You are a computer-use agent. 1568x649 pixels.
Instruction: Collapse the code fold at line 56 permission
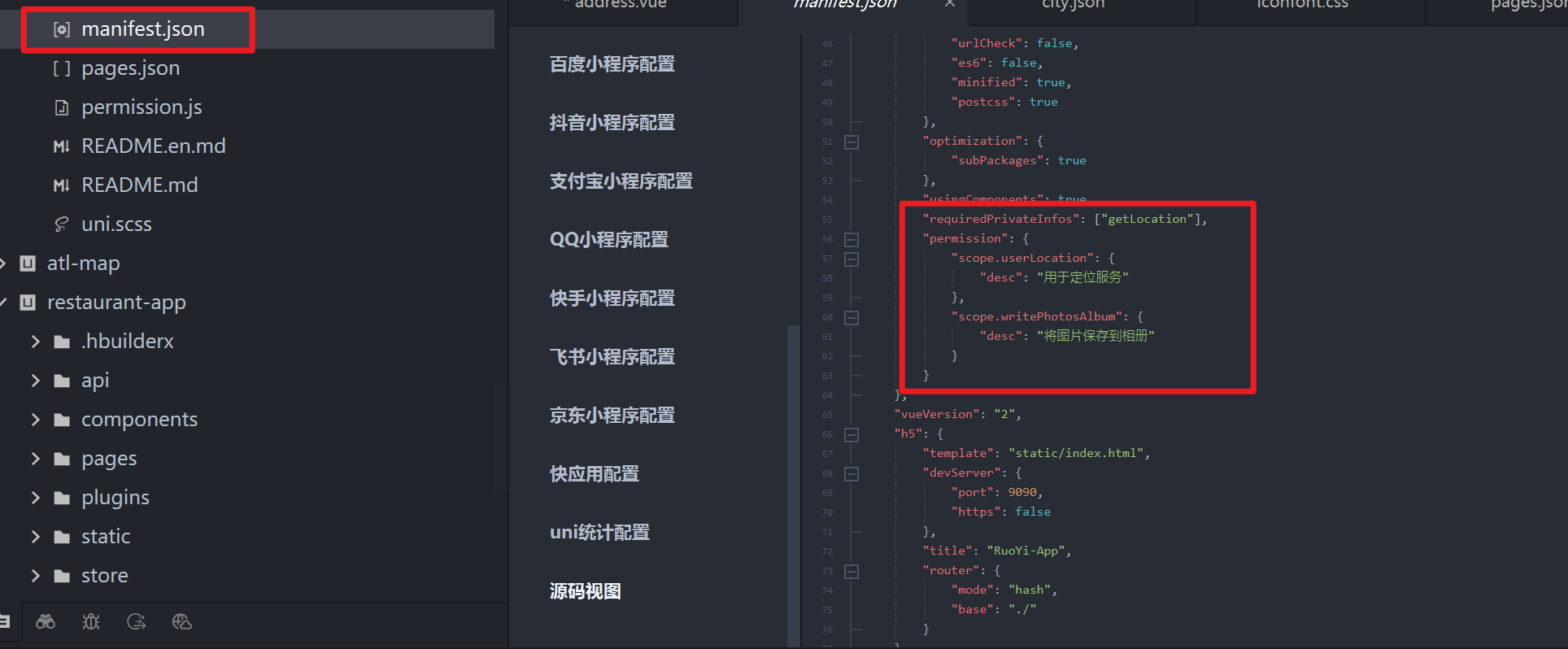click(x=852, y=239)
